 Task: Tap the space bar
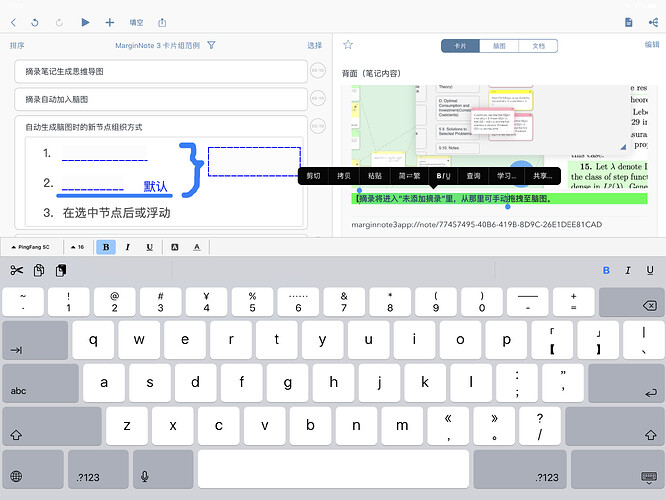pos(333,469)
